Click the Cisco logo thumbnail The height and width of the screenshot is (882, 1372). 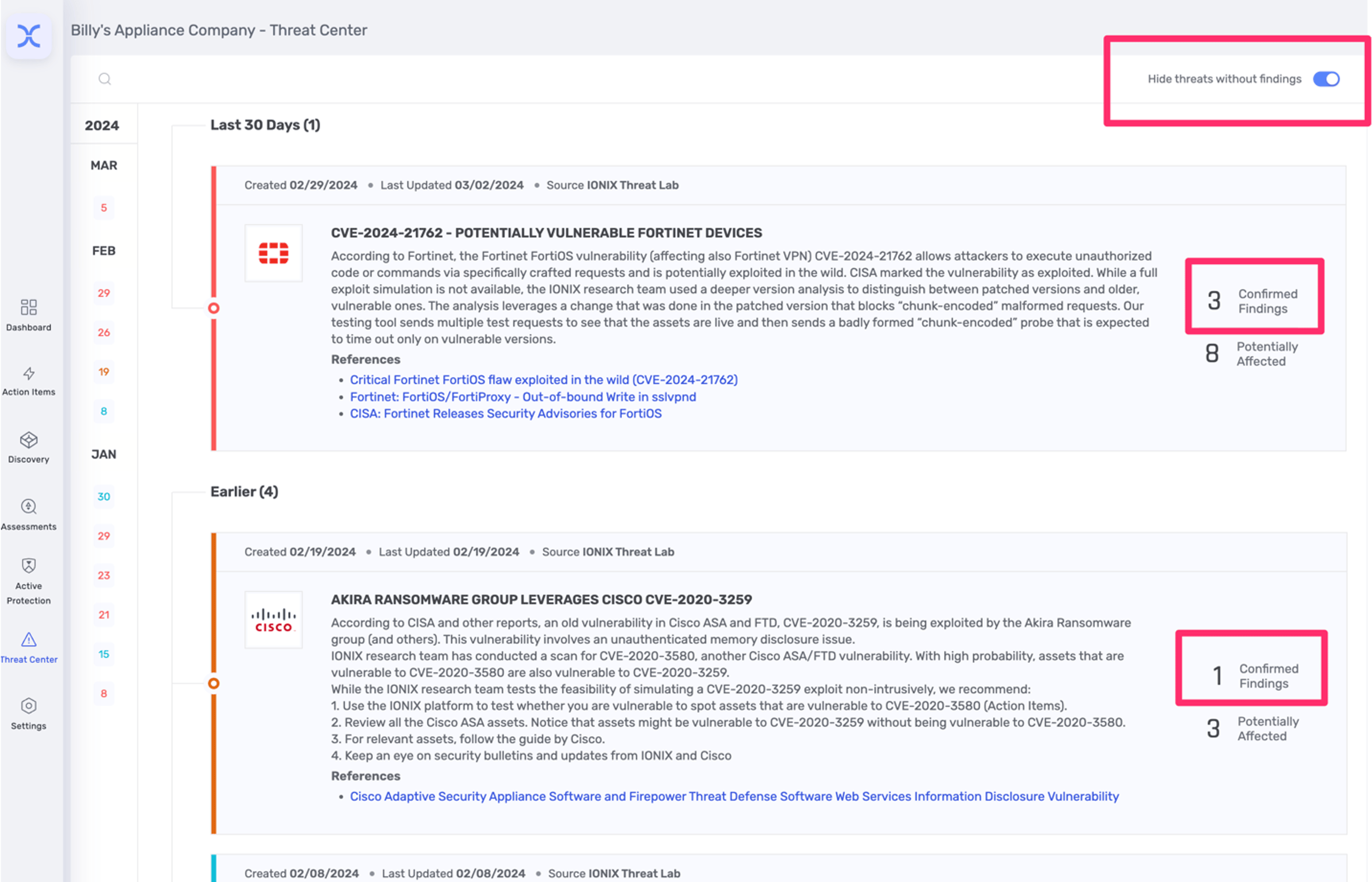click(273, 620)
